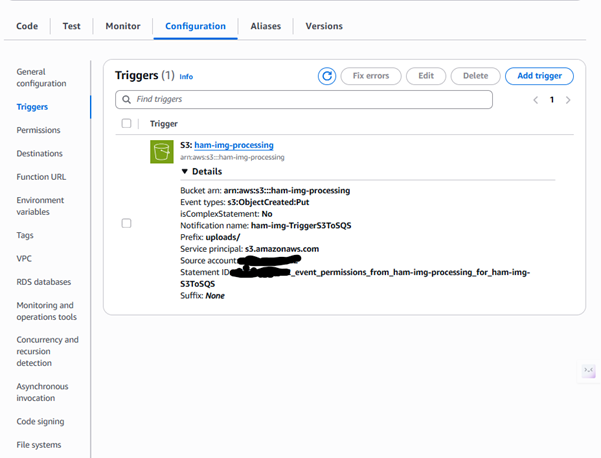Click the search magnifier icon
This screenshot has width=601, height=458.
(126, 100)
